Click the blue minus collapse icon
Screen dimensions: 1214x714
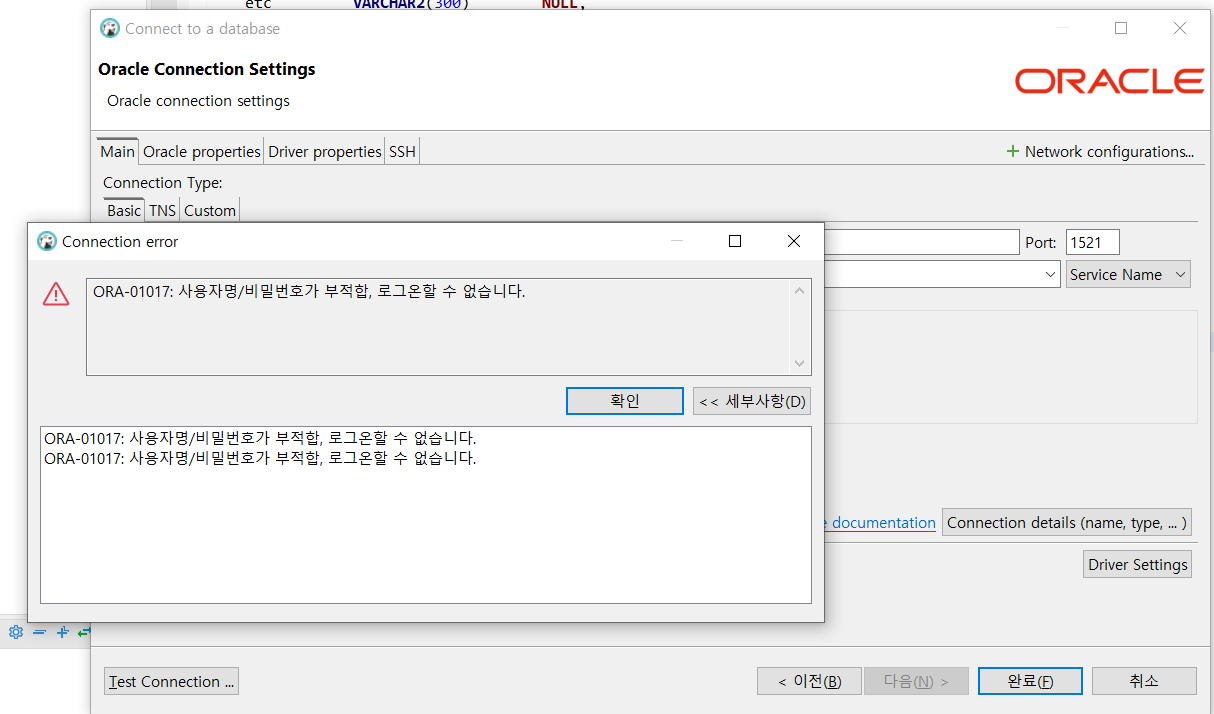click(x=39, y=632)
